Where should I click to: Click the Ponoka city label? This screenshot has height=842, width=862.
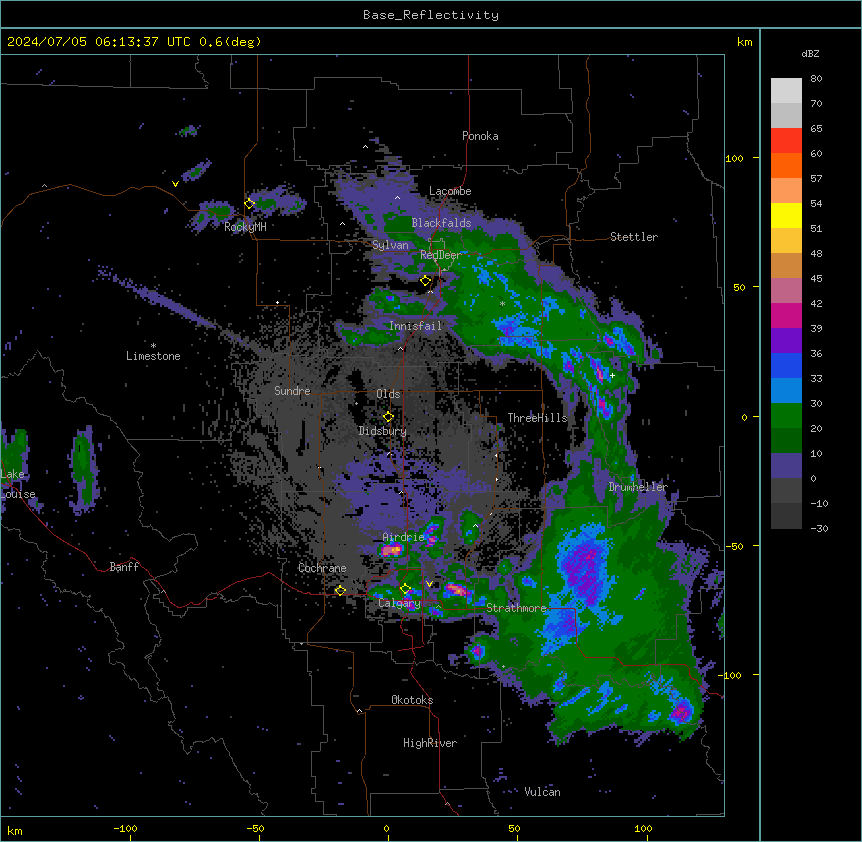[480, 136]
